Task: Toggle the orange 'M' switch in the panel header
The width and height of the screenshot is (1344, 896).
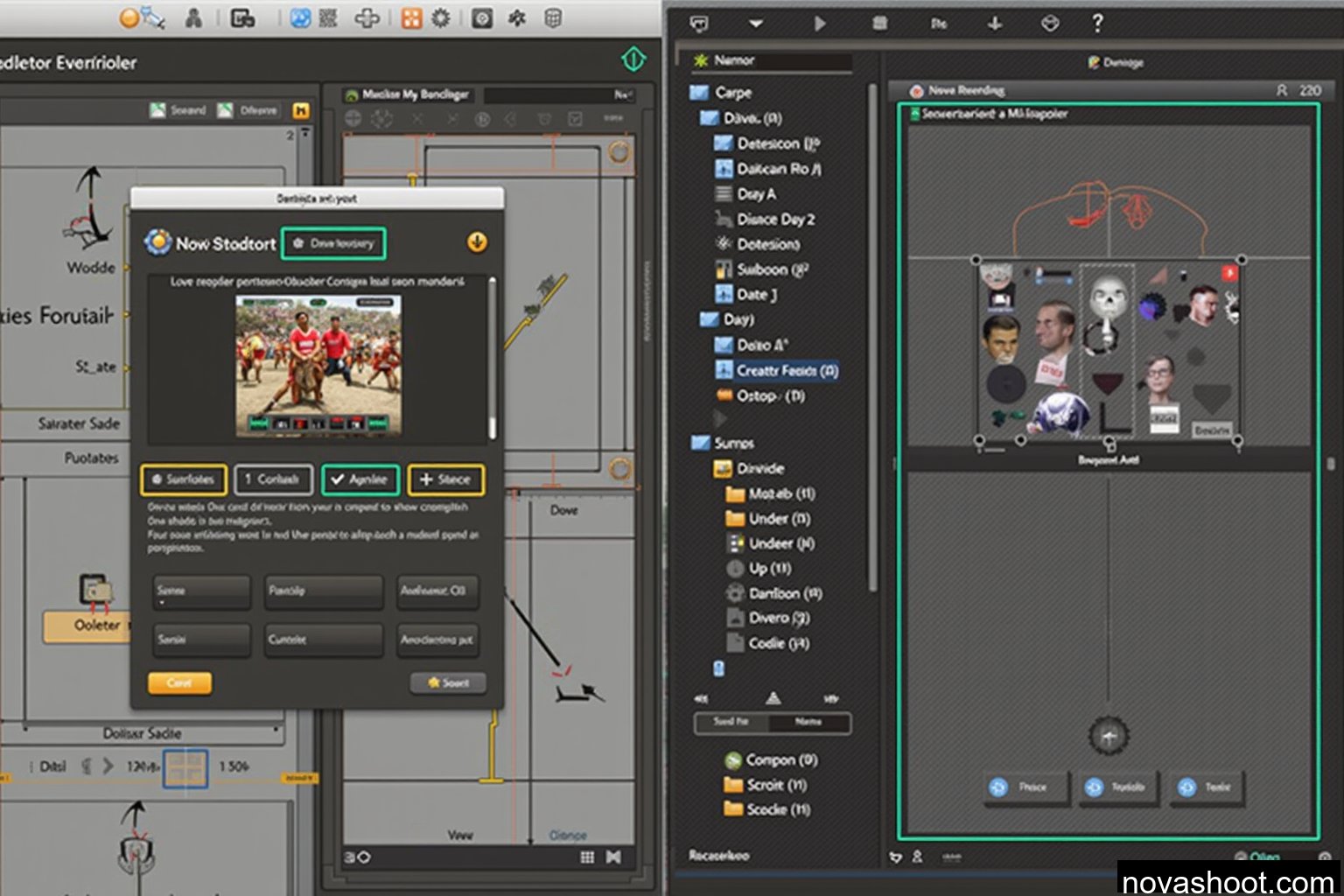Action: click(x=301, y=109)
